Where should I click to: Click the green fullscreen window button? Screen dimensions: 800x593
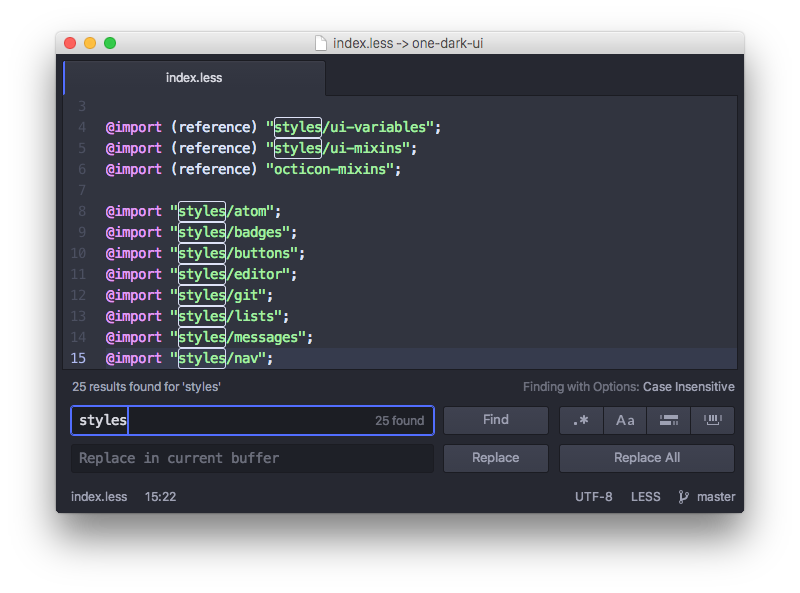(110, 43)
